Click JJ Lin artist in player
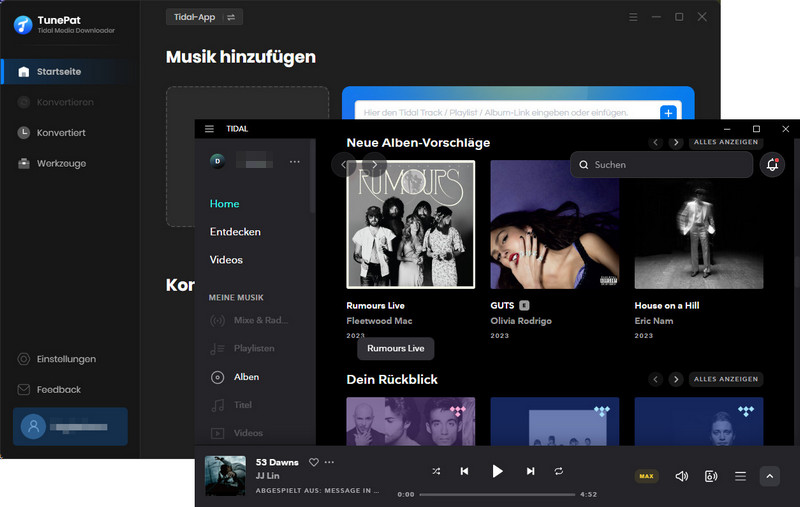 tap(267, 476)
